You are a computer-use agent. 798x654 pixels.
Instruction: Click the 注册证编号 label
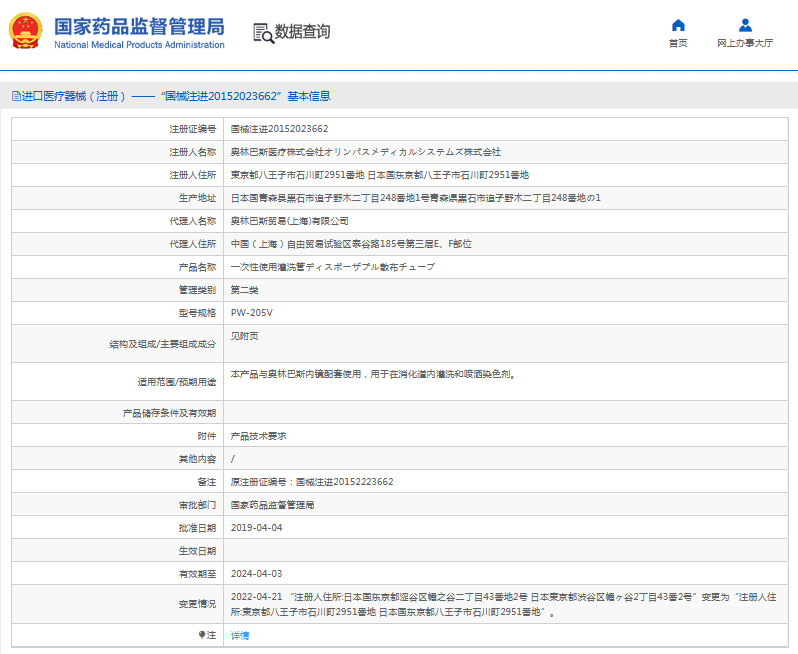[192, 129]
